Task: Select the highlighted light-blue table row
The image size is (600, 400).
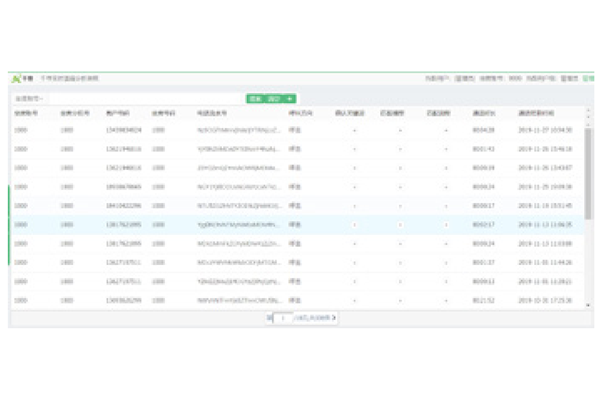Action: pos(297,225)
